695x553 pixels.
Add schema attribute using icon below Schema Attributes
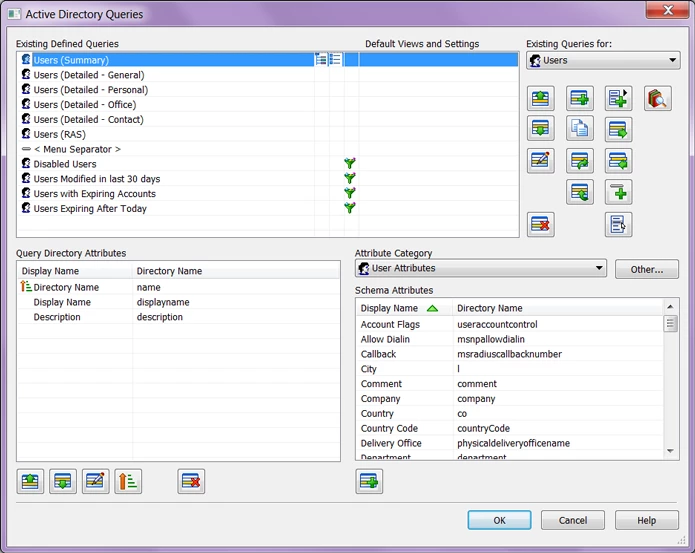[x=369, y=481]
